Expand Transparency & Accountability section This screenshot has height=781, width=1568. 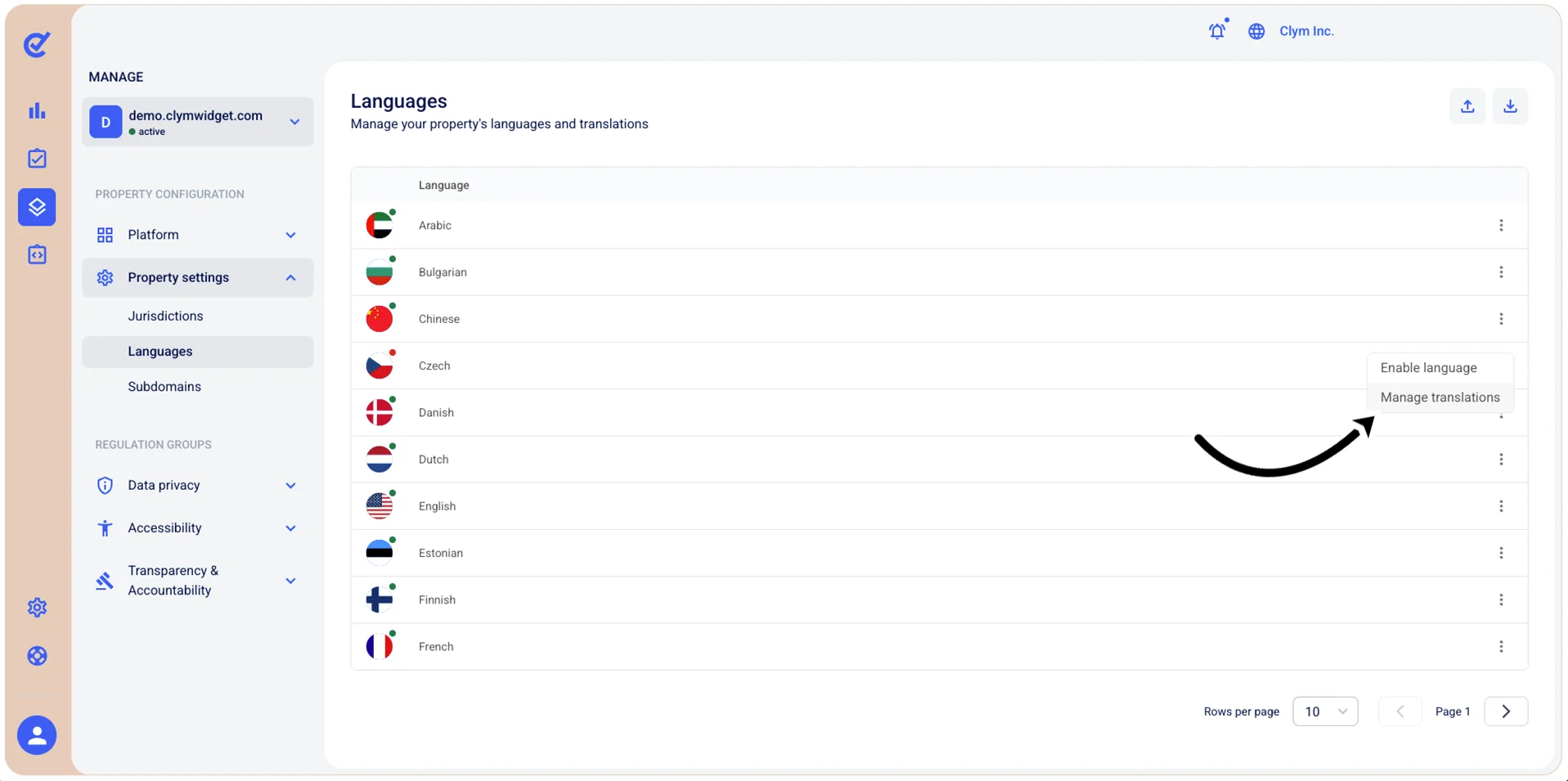[x=197, y=581]
